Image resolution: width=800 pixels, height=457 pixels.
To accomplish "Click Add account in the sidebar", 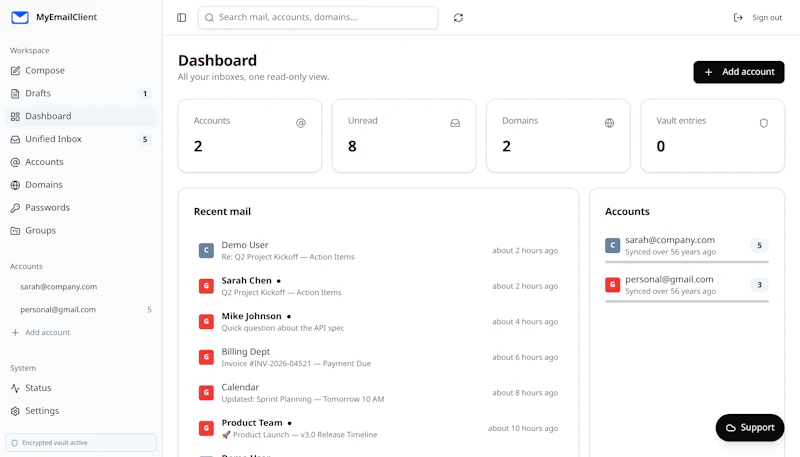I will 81,333.
